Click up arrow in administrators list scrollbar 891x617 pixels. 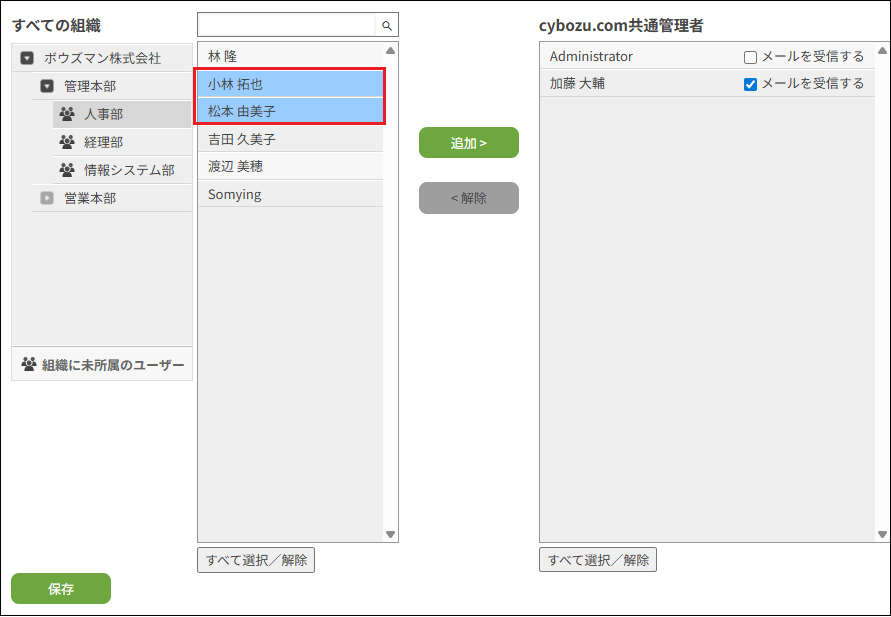click(882, 50)
